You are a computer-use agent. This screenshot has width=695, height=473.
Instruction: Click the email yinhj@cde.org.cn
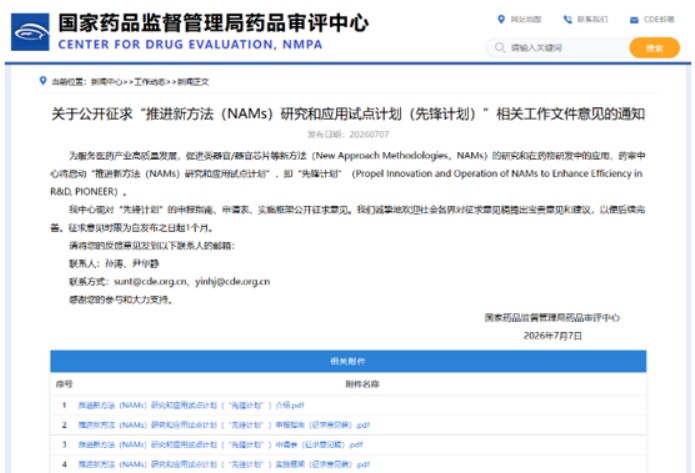pyautogui.click(x=232, y=282)
